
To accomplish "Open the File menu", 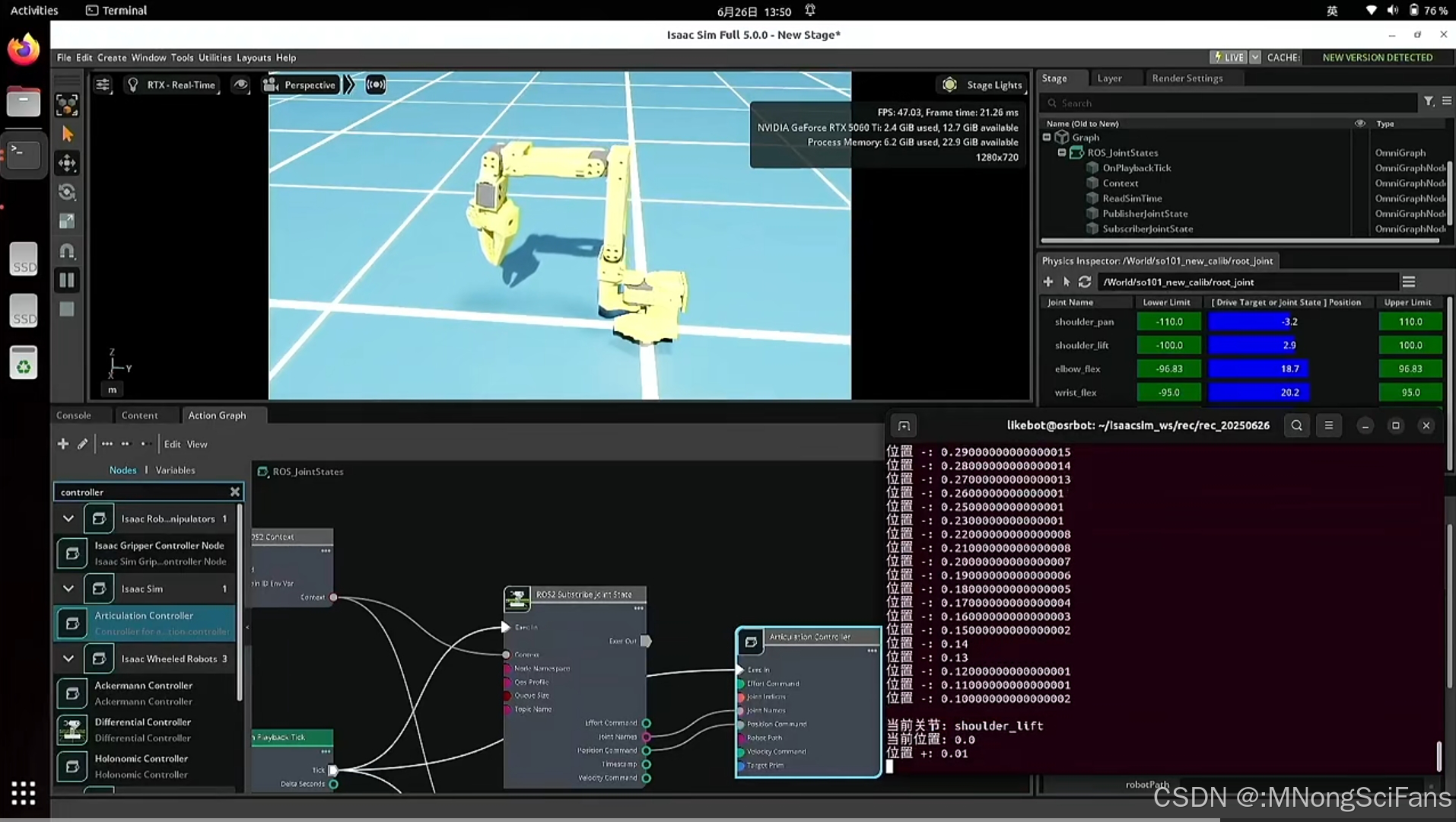I will (64, 58).
